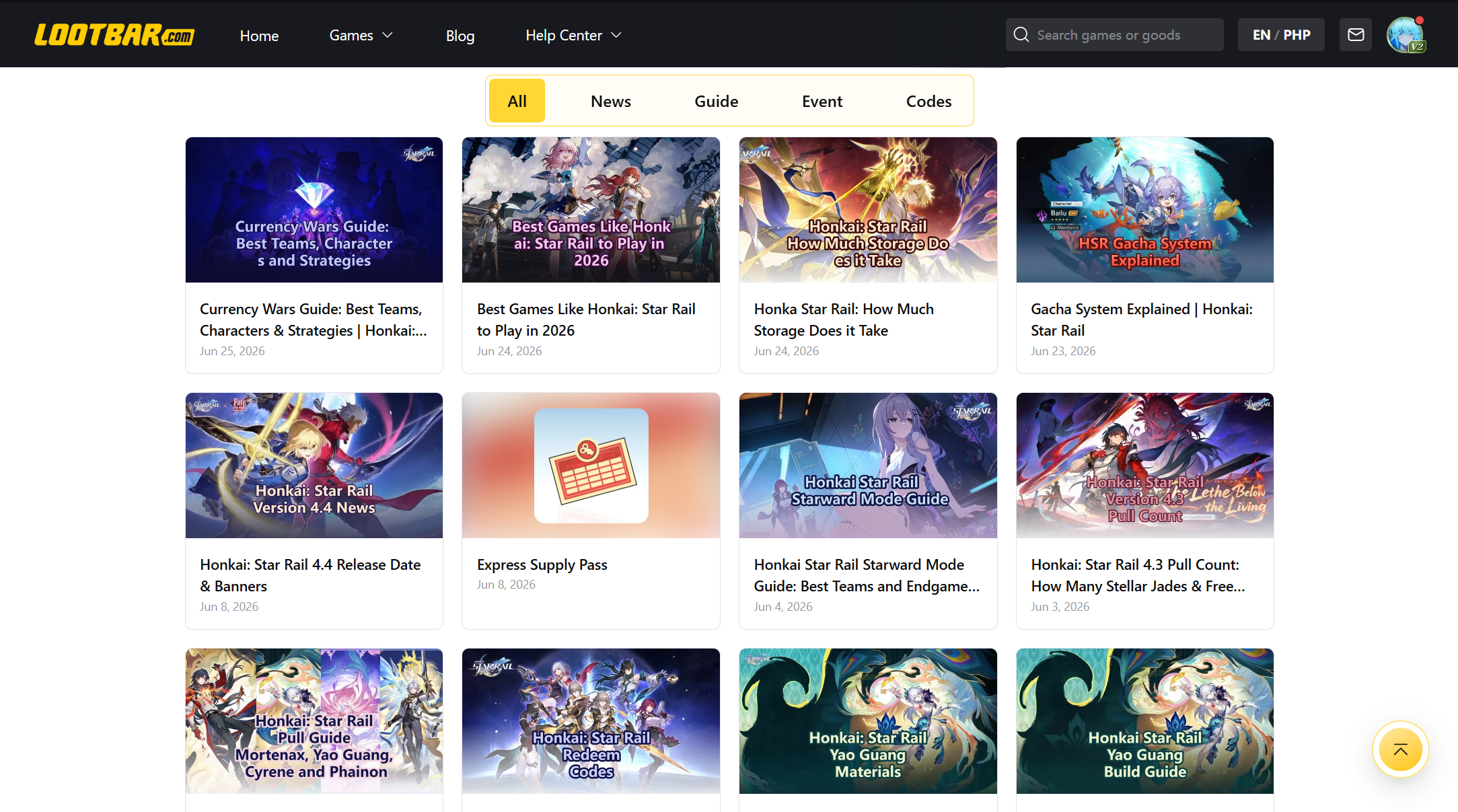Open 'Best Games Like Honkai: Star Rail' title

tap(586, 320)
